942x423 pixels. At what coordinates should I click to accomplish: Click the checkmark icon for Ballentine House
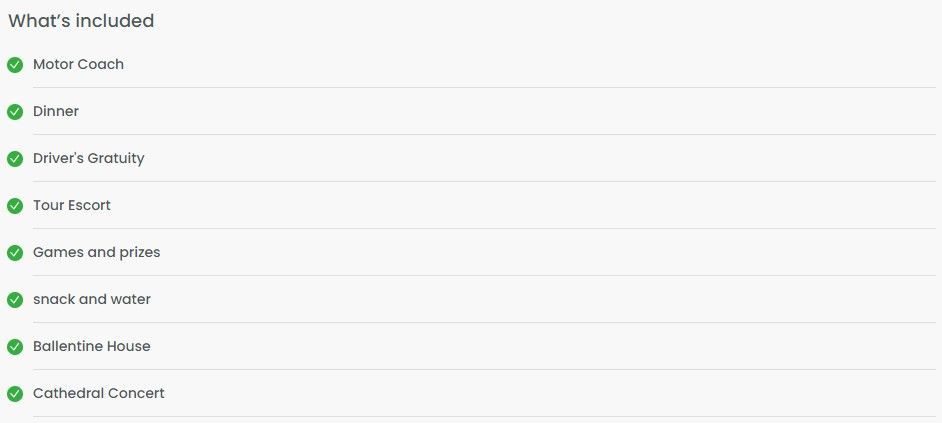point(15,347)
